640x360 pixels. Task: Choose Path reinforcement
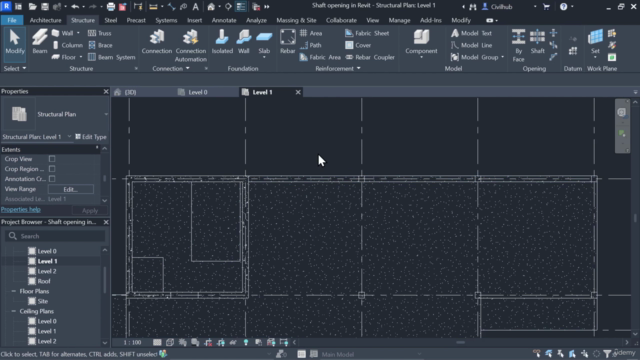(x=311, y=45)
